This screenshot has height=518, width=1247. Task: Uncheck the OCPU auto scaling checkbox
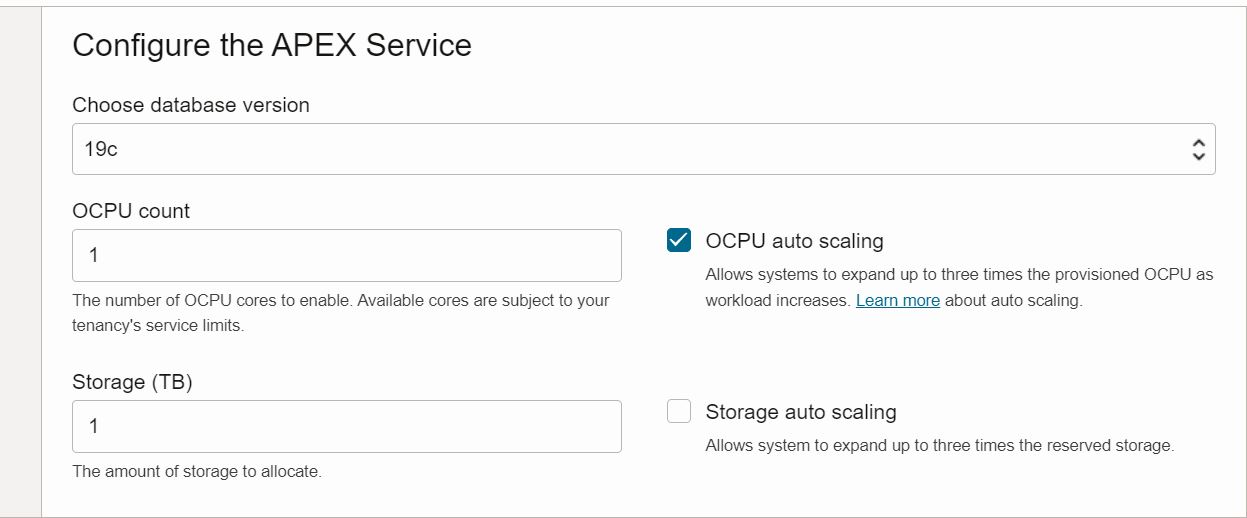(679, 241)
